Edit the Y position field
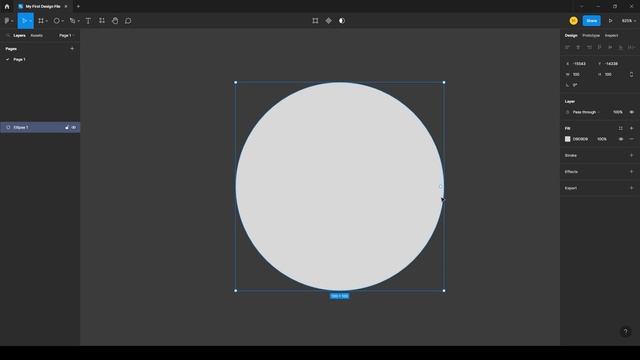The width and height of the screenshot is (640, 360). click(612, 64)
